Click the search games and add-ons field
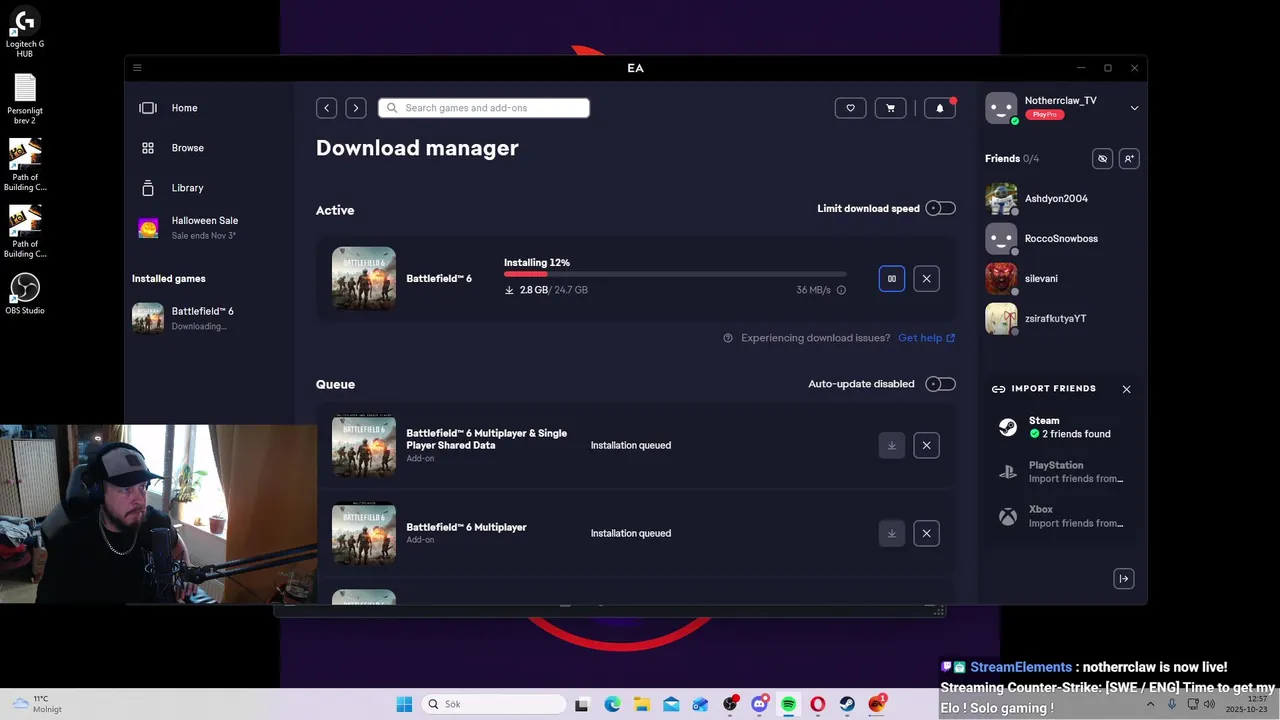 click(x=484, y=108)
